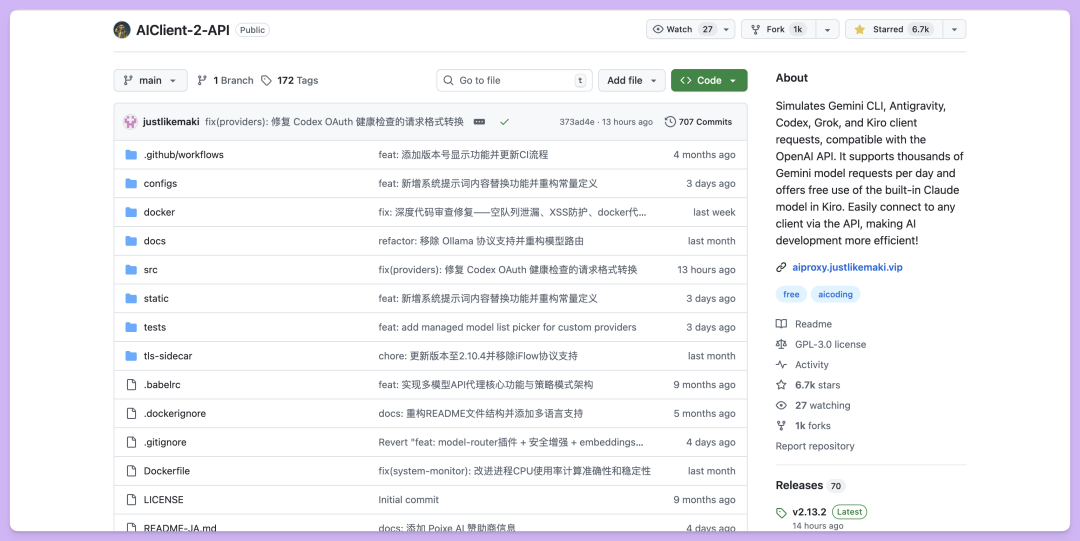The image size is (1080, 541).
Task: Toggle the Watch repository button
Action: click(x=682, y=30)
